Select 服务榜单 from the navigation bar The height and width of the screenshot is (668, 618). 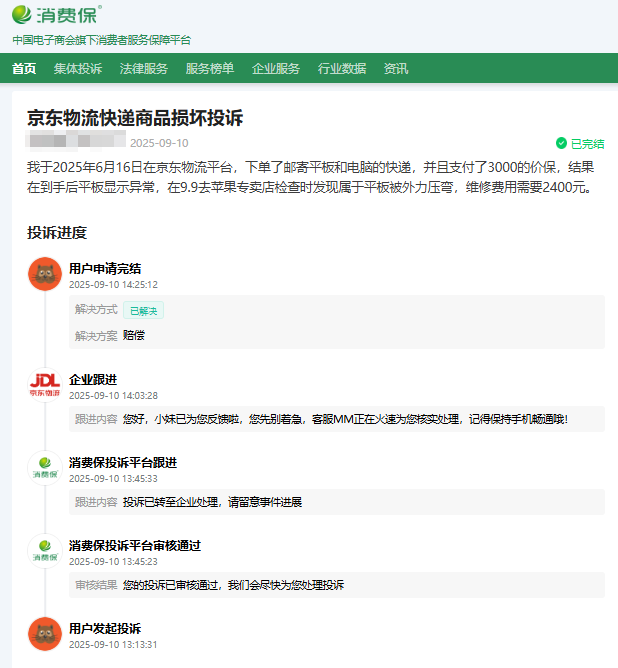[x=210, y=68]
